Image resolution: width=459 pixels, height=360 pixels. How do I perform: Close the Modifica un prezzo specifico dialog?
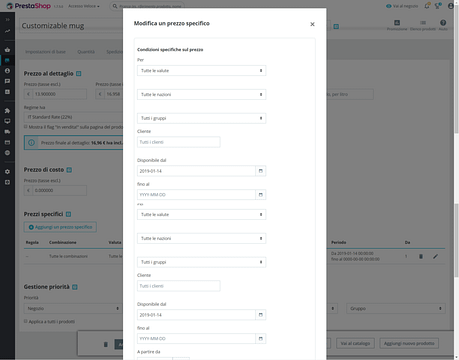pyautogui.click(x=312, y=24)
